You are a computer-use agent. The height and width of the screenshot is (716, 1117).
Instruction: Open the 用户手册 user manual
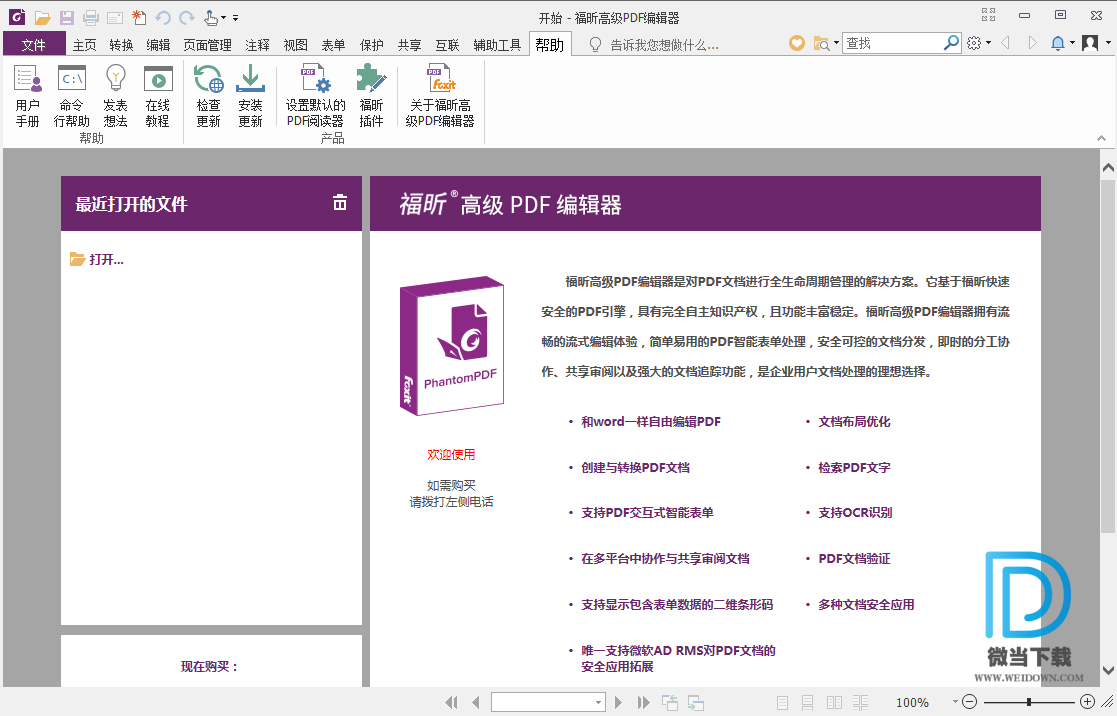coord(28,95)
